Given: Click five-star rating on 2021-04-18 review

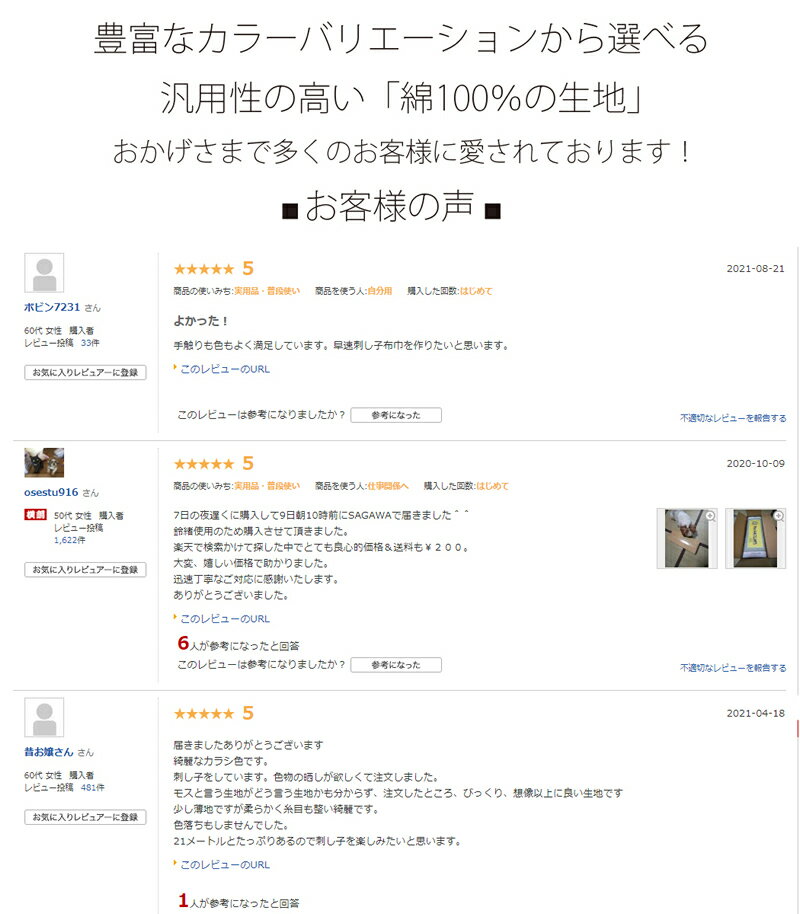Looking at the screenshot, I should (x=204, y=713).
